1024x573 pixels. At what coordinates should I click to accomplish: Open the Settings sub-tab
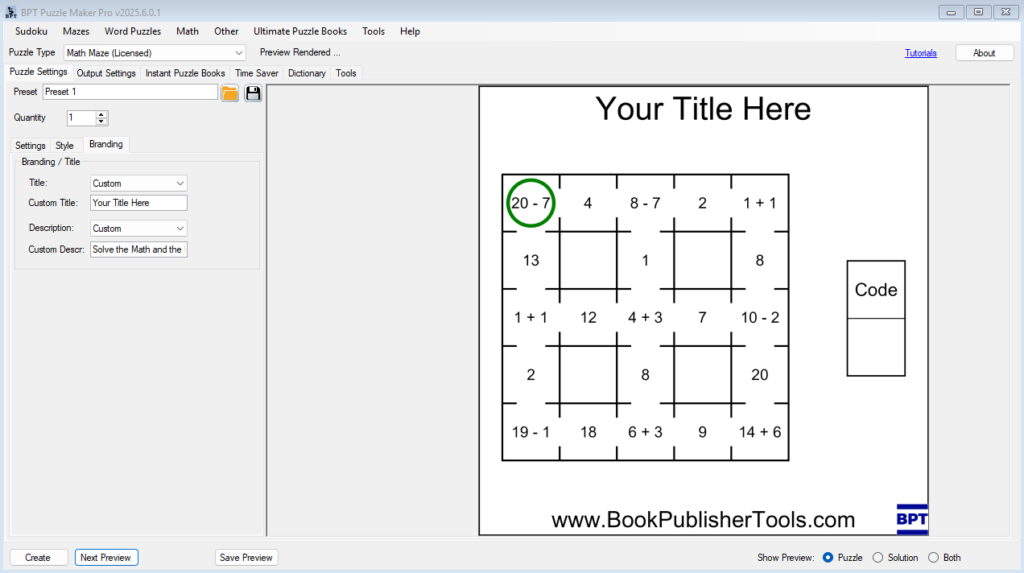(30, 146)
